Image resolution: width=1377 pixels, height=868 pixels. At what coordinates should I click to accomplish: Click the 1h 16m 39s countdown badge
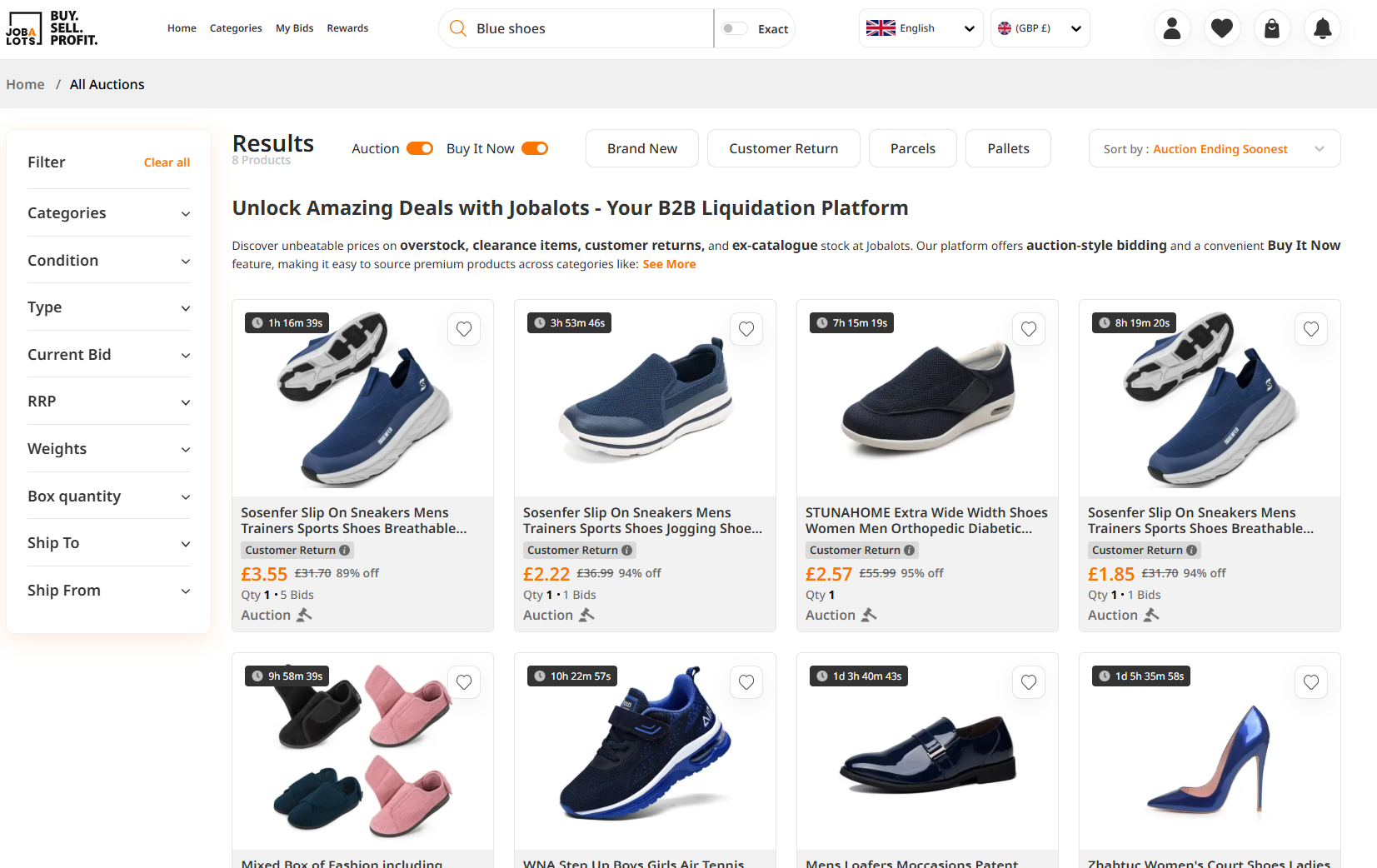(287, 323)
